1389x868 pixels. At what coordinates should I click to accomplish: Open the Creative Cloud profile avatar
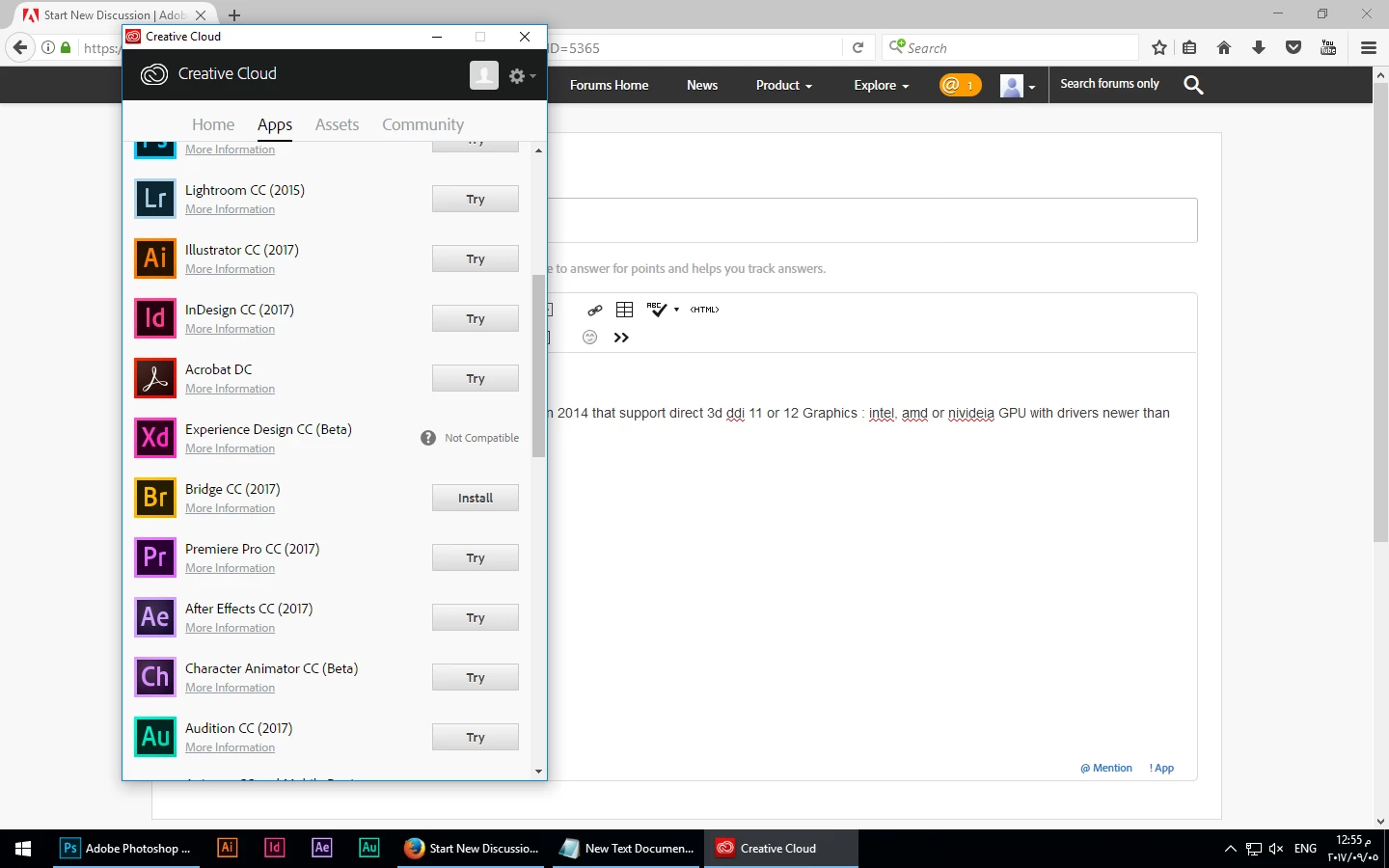coord(484,75)
